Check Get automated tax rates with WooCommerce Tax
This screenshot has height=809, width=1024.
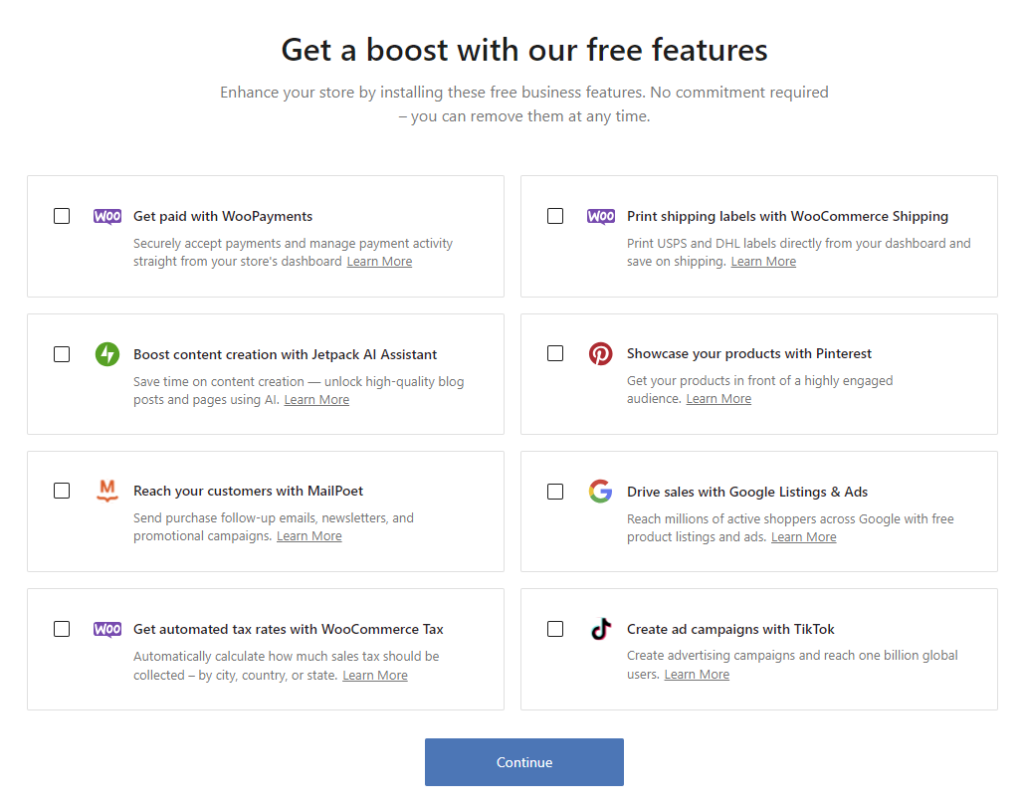(x=61, y=629)
